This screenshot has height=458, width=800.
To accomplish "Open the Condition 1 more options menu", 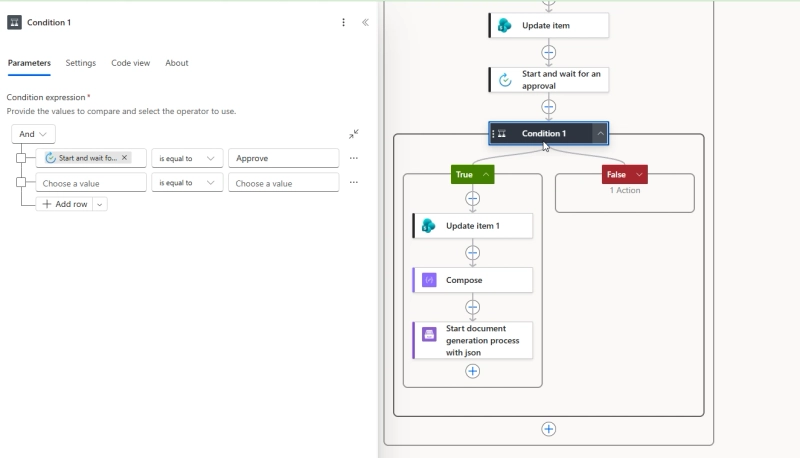I will (343, 22).
